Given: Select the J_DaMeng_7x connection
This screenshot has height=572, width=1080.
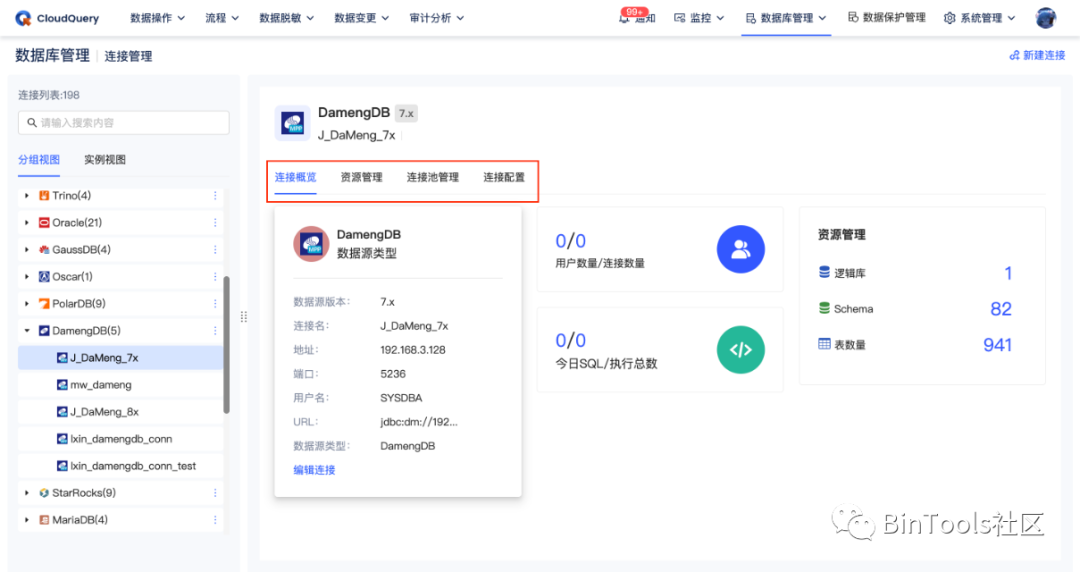Looking at the screenshot, I should [x=121, y=358].
